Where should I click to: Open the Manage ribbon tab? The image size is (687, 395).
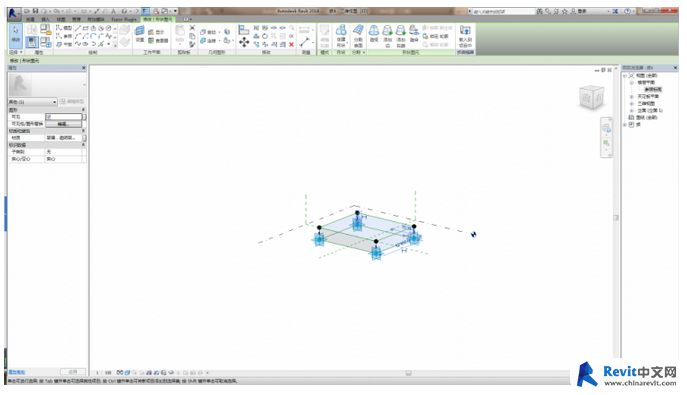[76, 19]
